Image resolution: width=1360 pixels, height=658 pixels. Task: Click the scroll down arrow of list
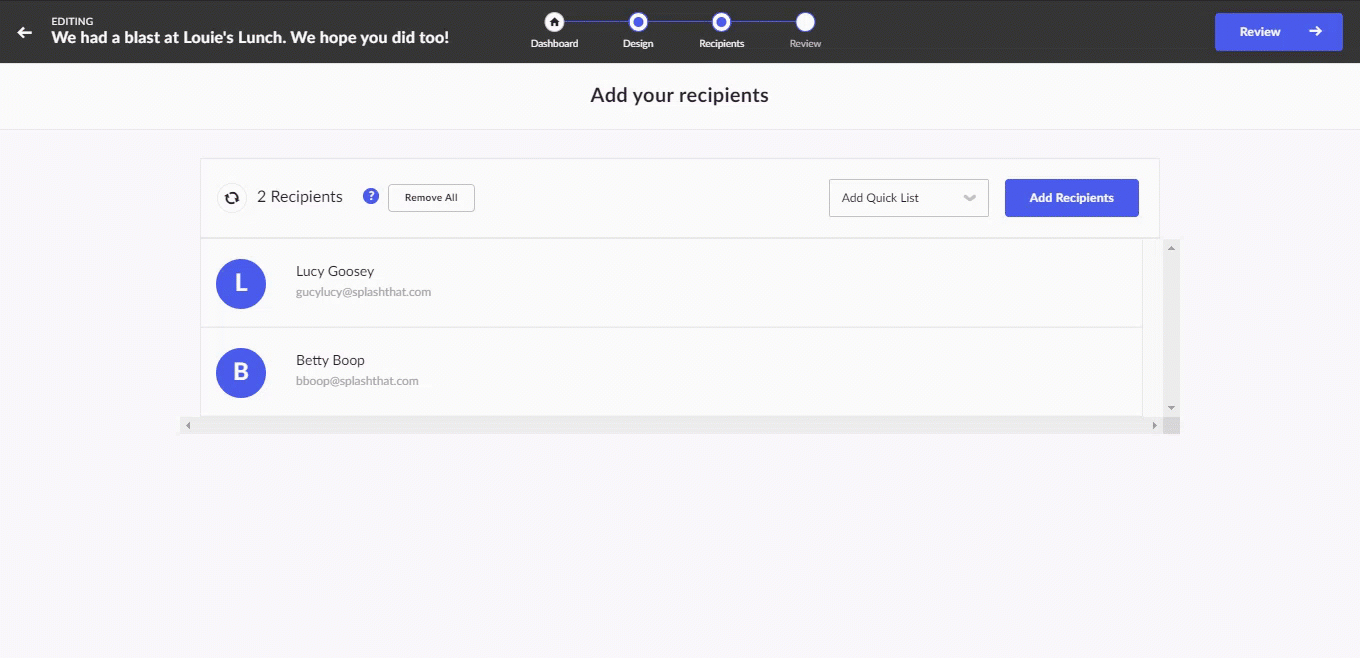pyautogui.click(x=1172, y=408)
